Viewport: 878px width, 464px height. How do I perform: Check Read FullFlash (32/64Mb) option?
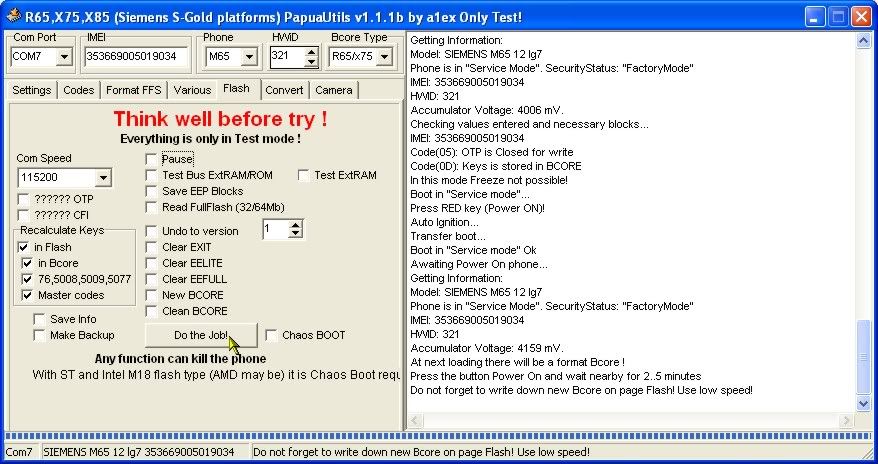(151, 207)
